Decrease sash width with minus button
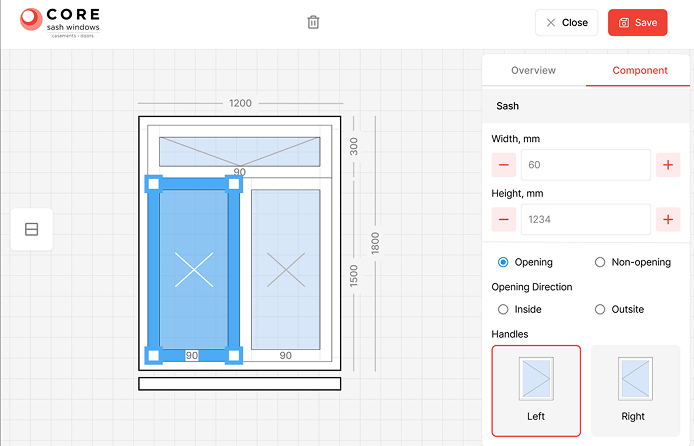 pos(504,165)
